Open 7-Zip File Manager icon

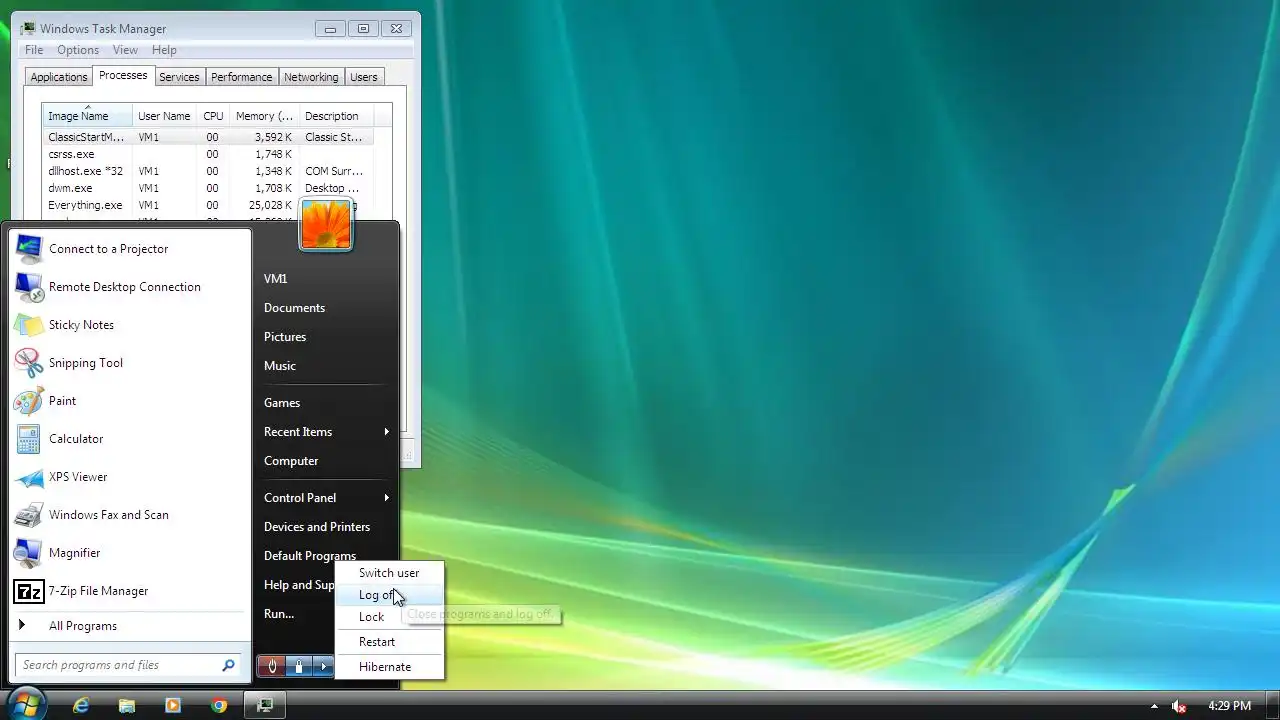click(x=29, y=591)
